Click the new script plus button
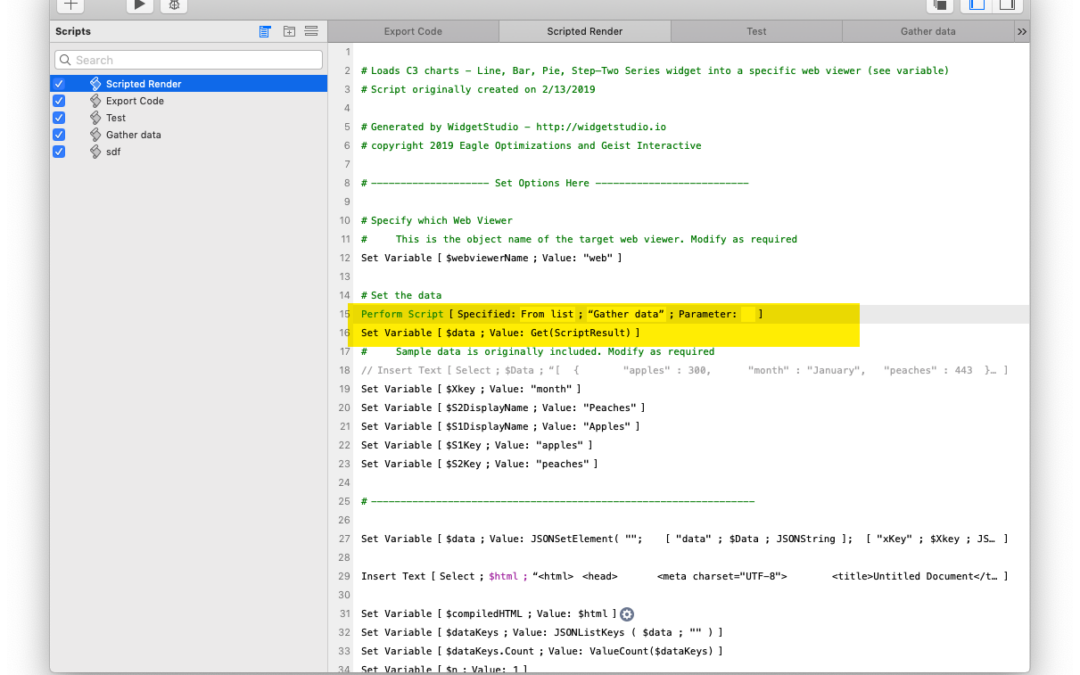This screenshot has width=1080, height=675. coord(70,6)
